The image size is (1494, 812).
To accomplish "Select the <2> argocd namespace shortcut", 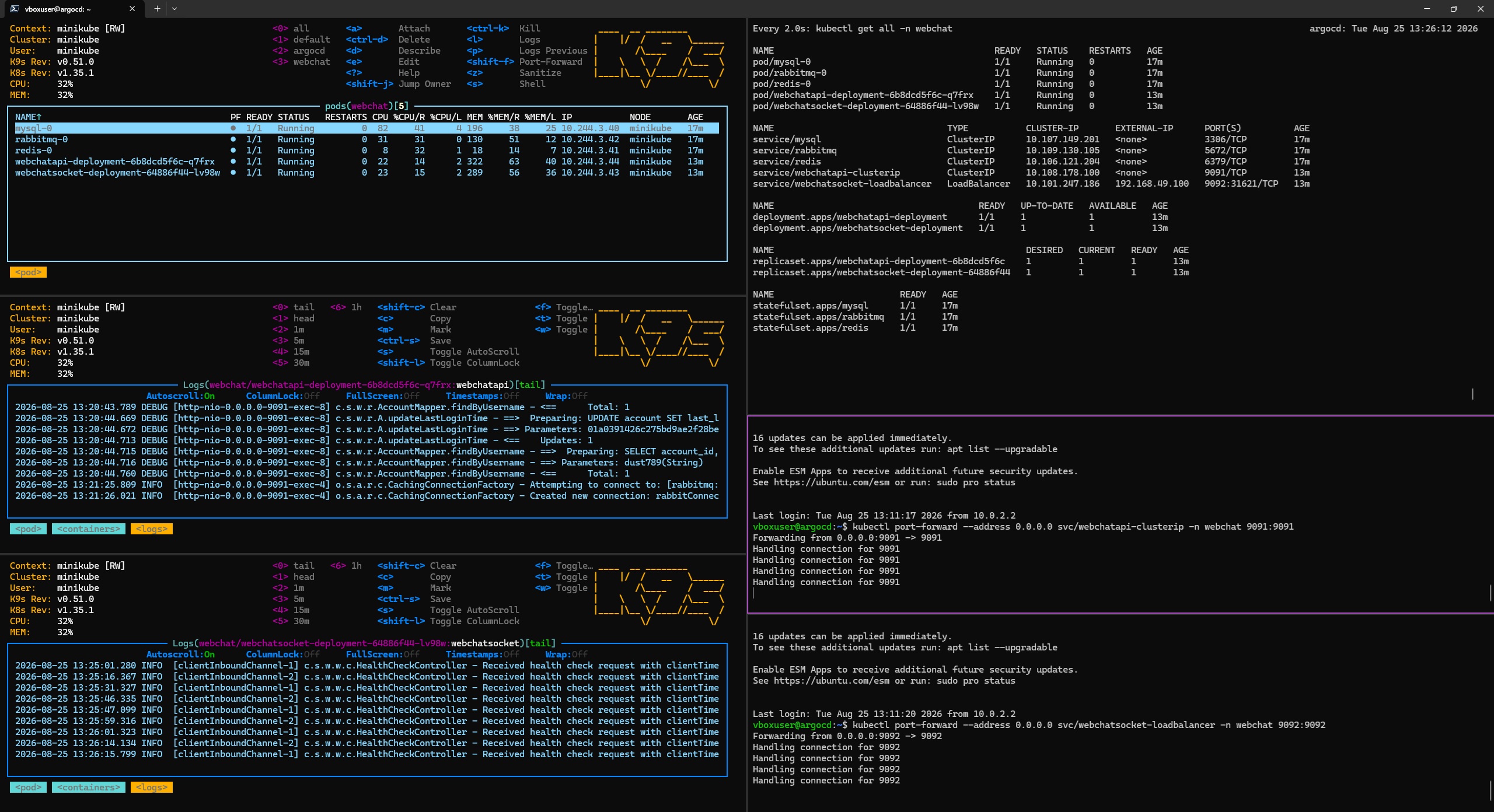I will pos(298,51).
